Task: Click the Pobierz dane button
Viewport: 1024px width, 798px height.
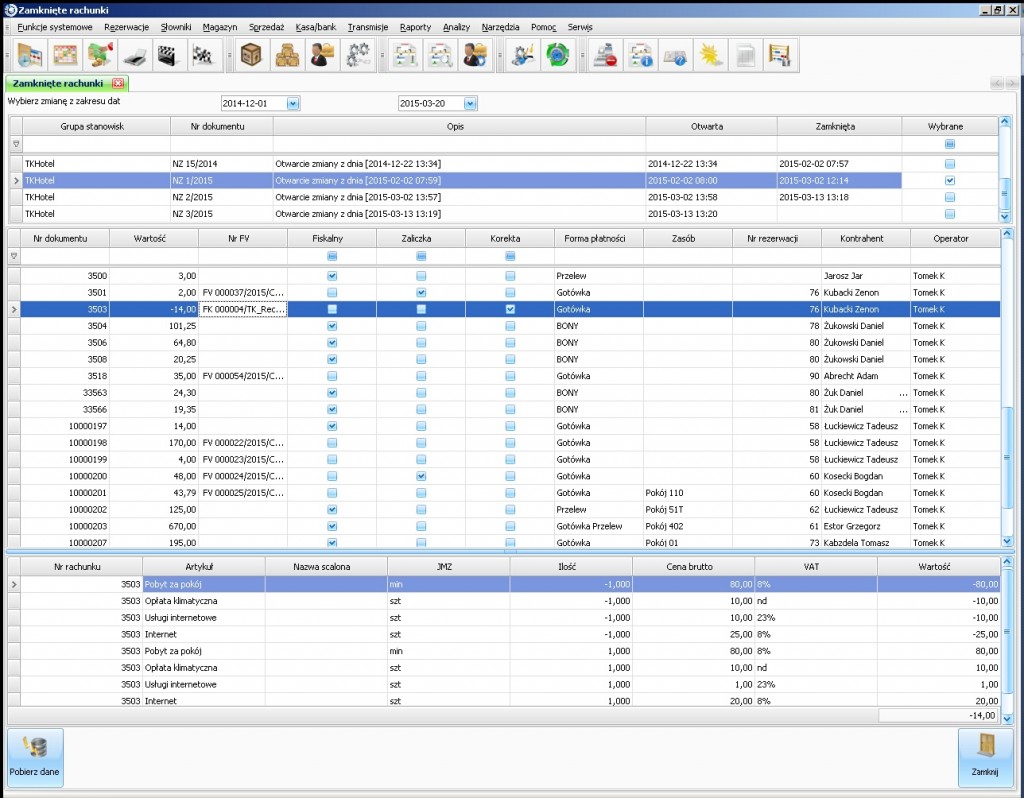Action: click(x=35, y=757)
